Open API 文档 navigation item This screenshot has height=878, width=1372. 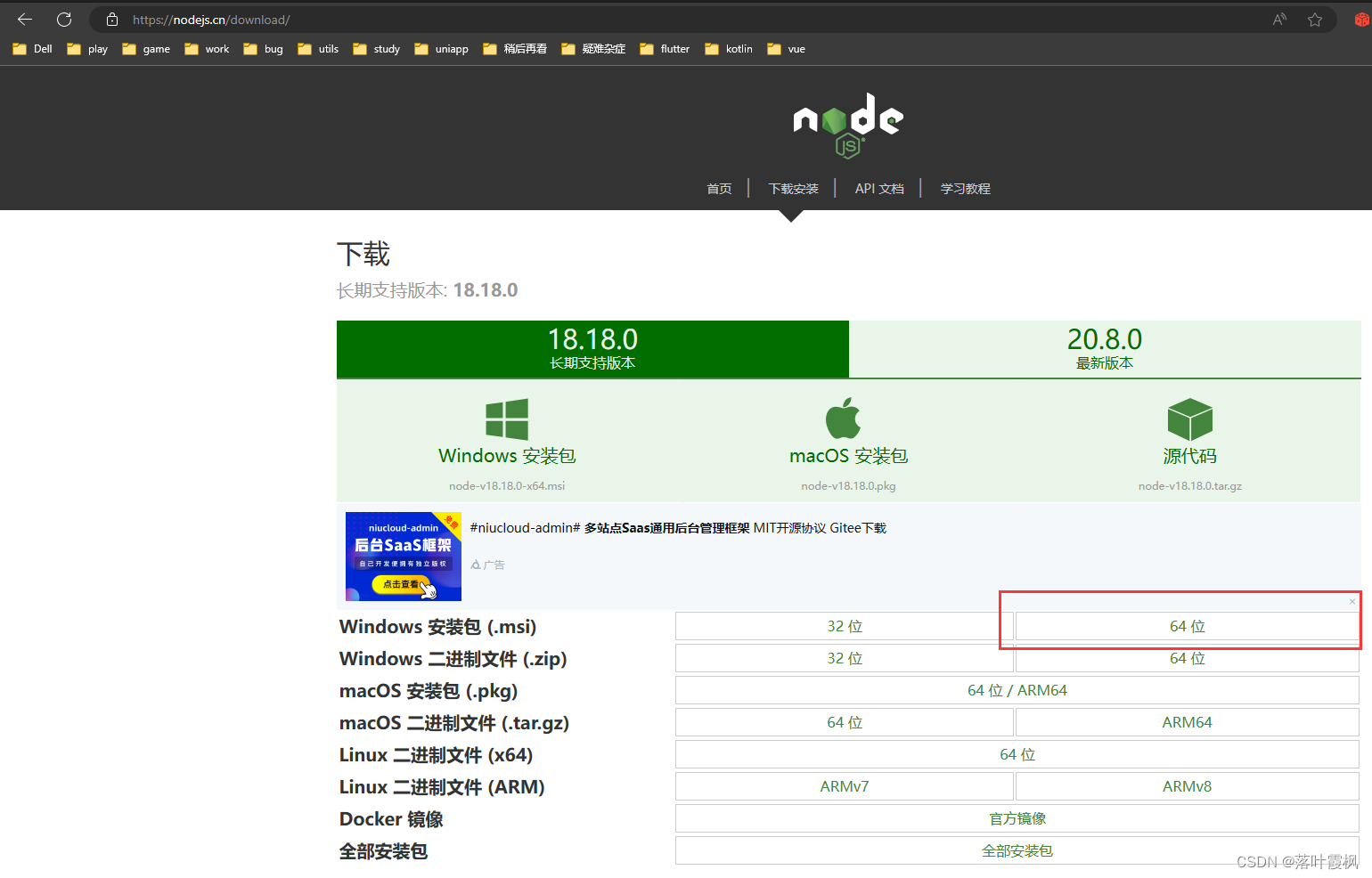point(879,189)
